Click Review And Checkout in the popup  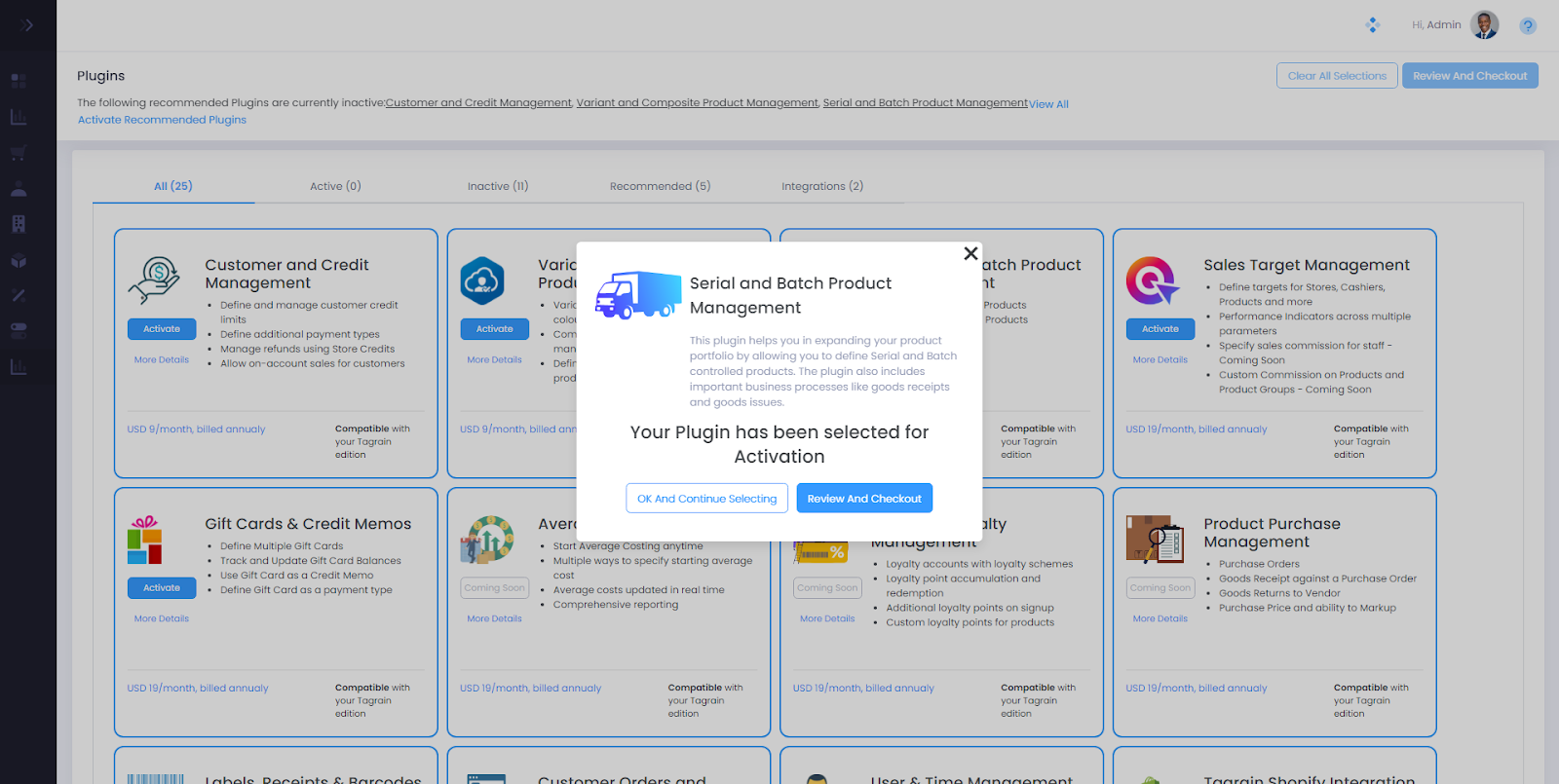click(864, 499)
